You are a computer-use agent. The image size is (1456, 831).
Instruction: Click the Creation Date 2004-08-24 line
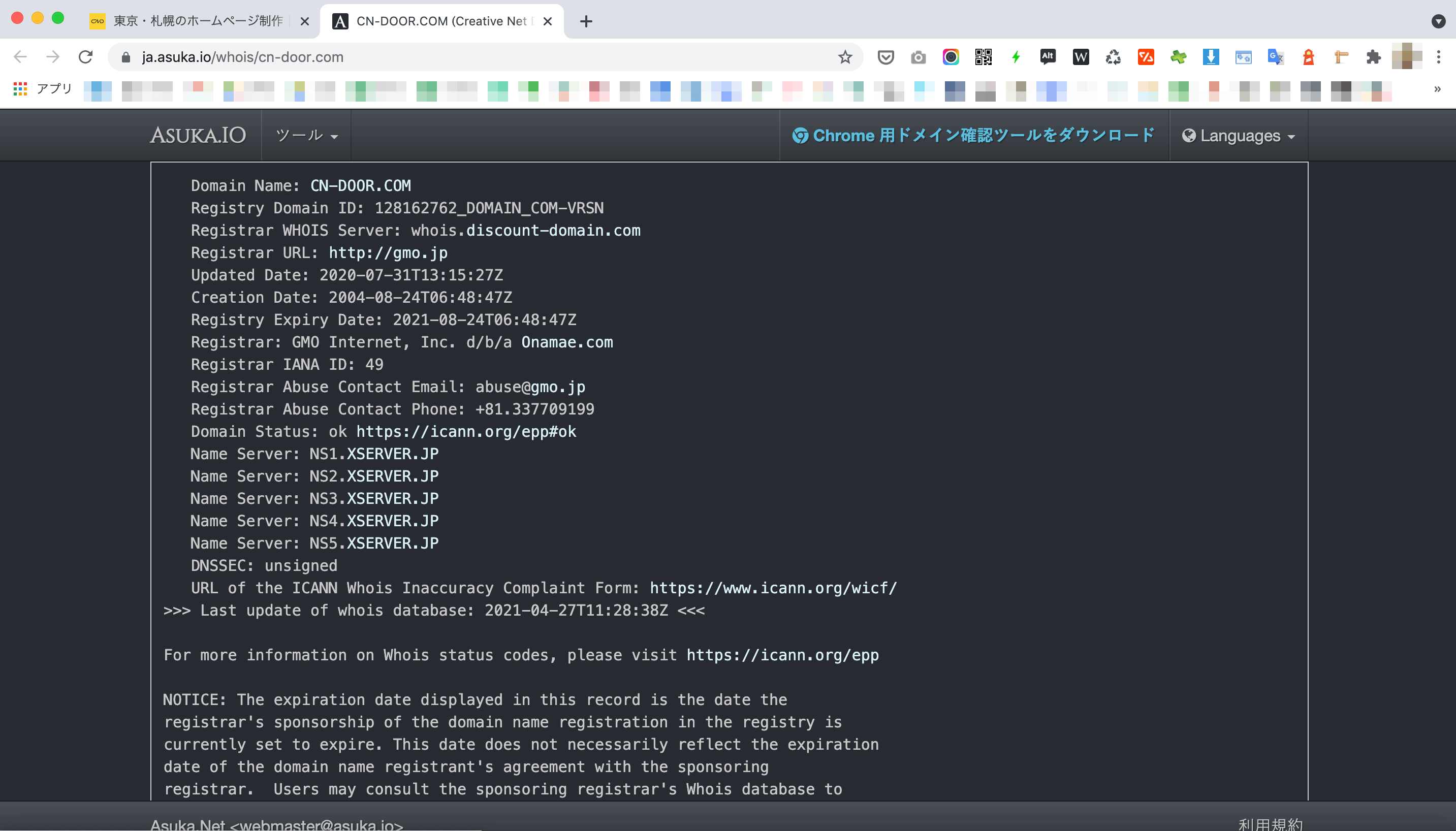pyautogui.click(x=352, y=297)
